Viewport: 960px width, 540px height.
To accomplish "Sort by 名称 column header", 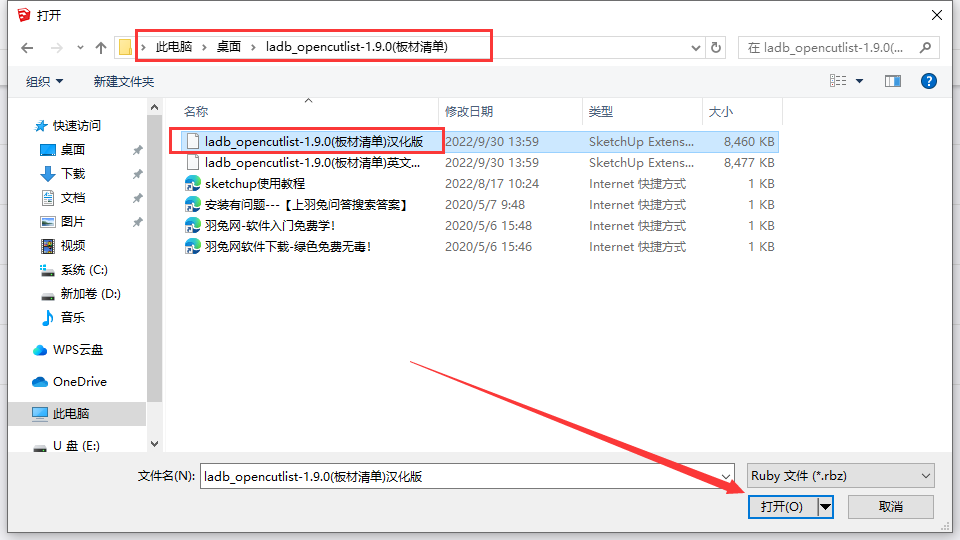I will click(x=196, y=111).
